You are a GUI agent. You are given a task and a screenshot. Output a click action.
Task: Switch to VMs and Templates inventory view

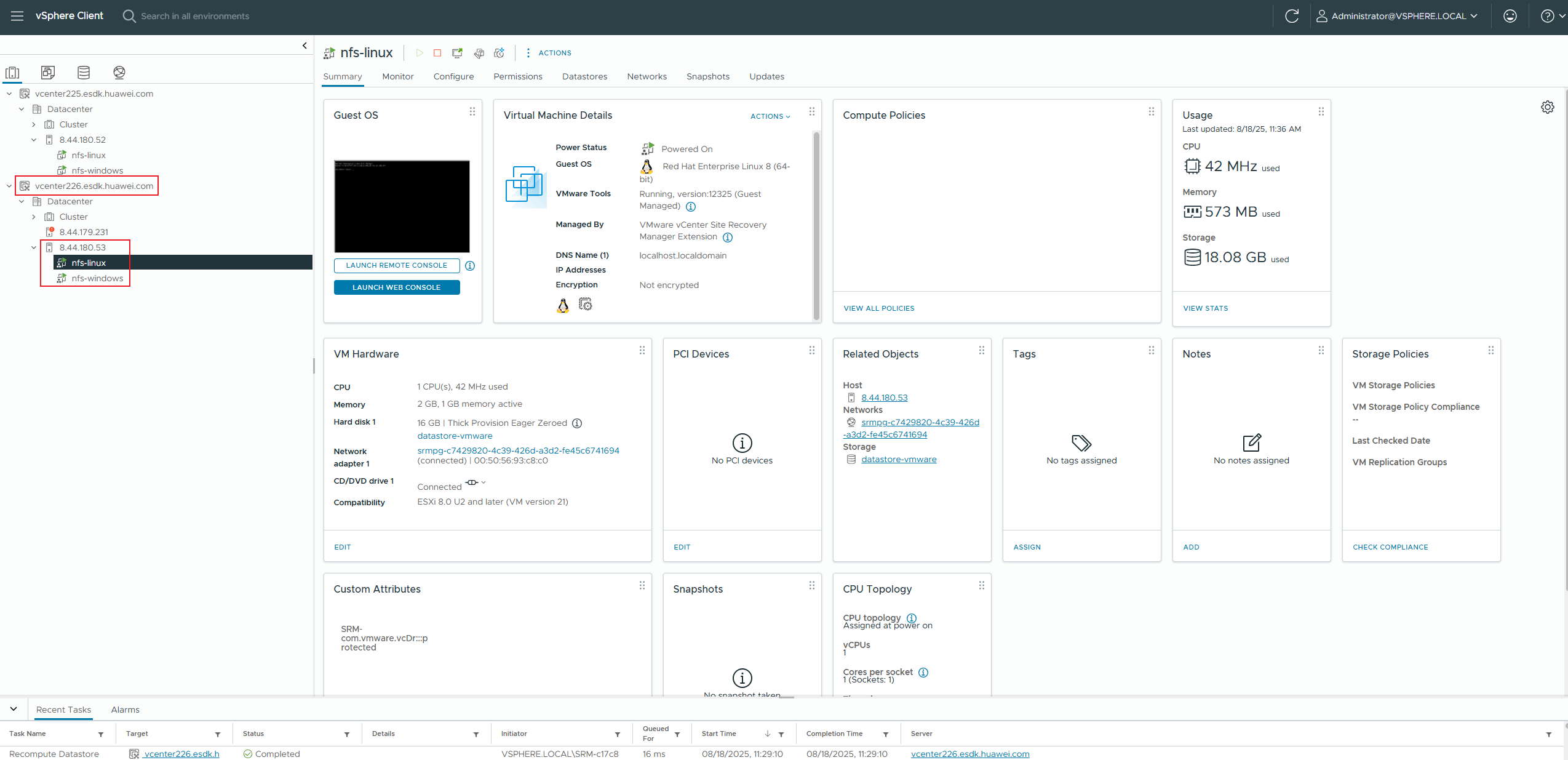[48, 73]
